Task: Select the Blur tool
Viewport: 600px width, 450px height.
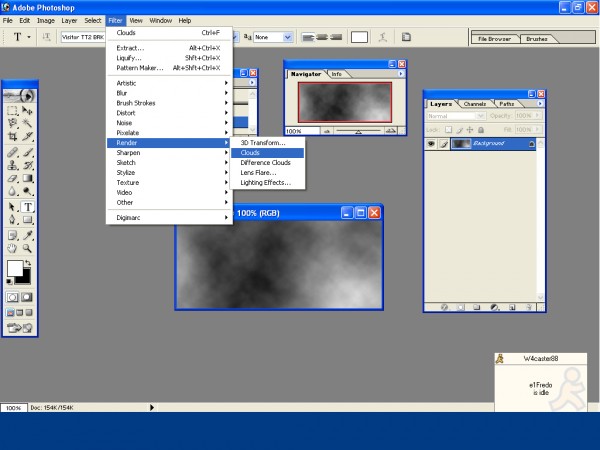Action: tap(12, 191)
